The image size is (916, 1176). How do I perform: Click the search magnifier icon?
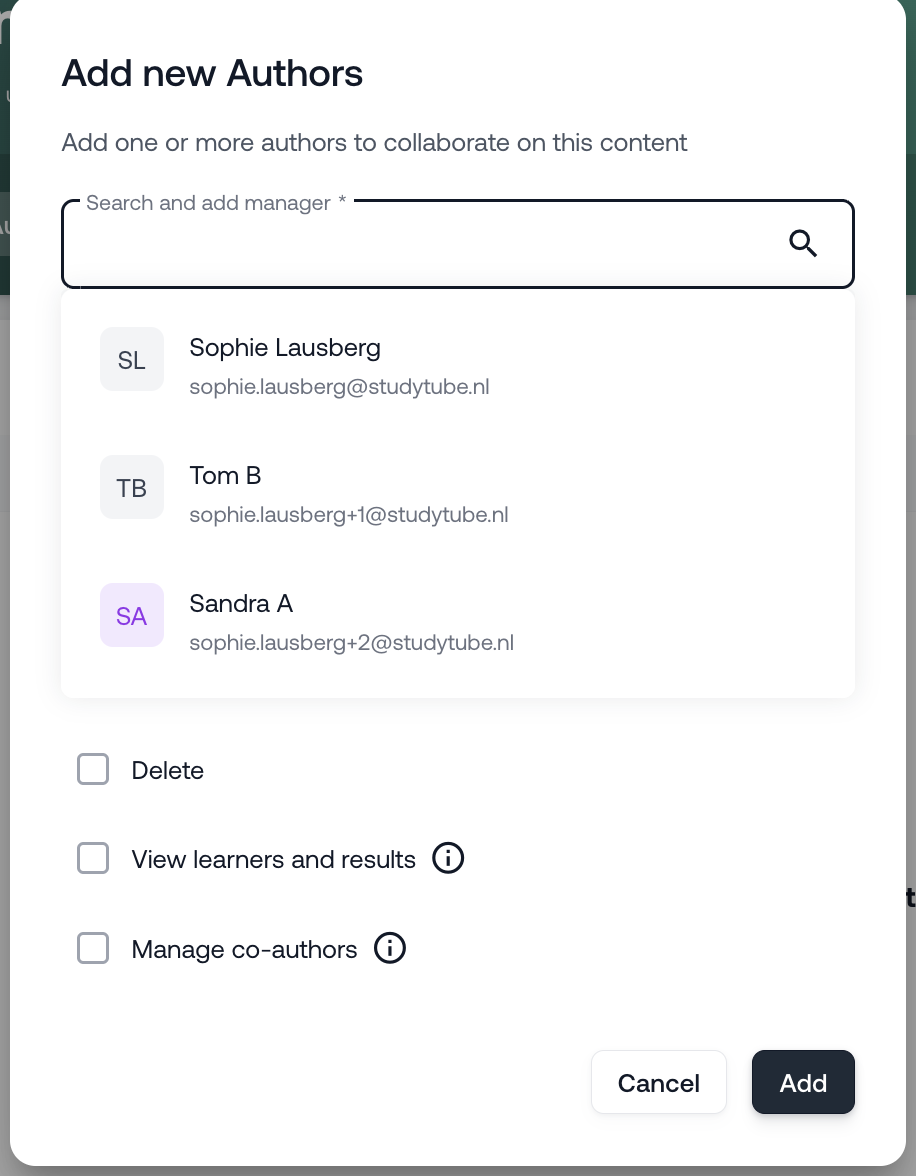point(803,243)
